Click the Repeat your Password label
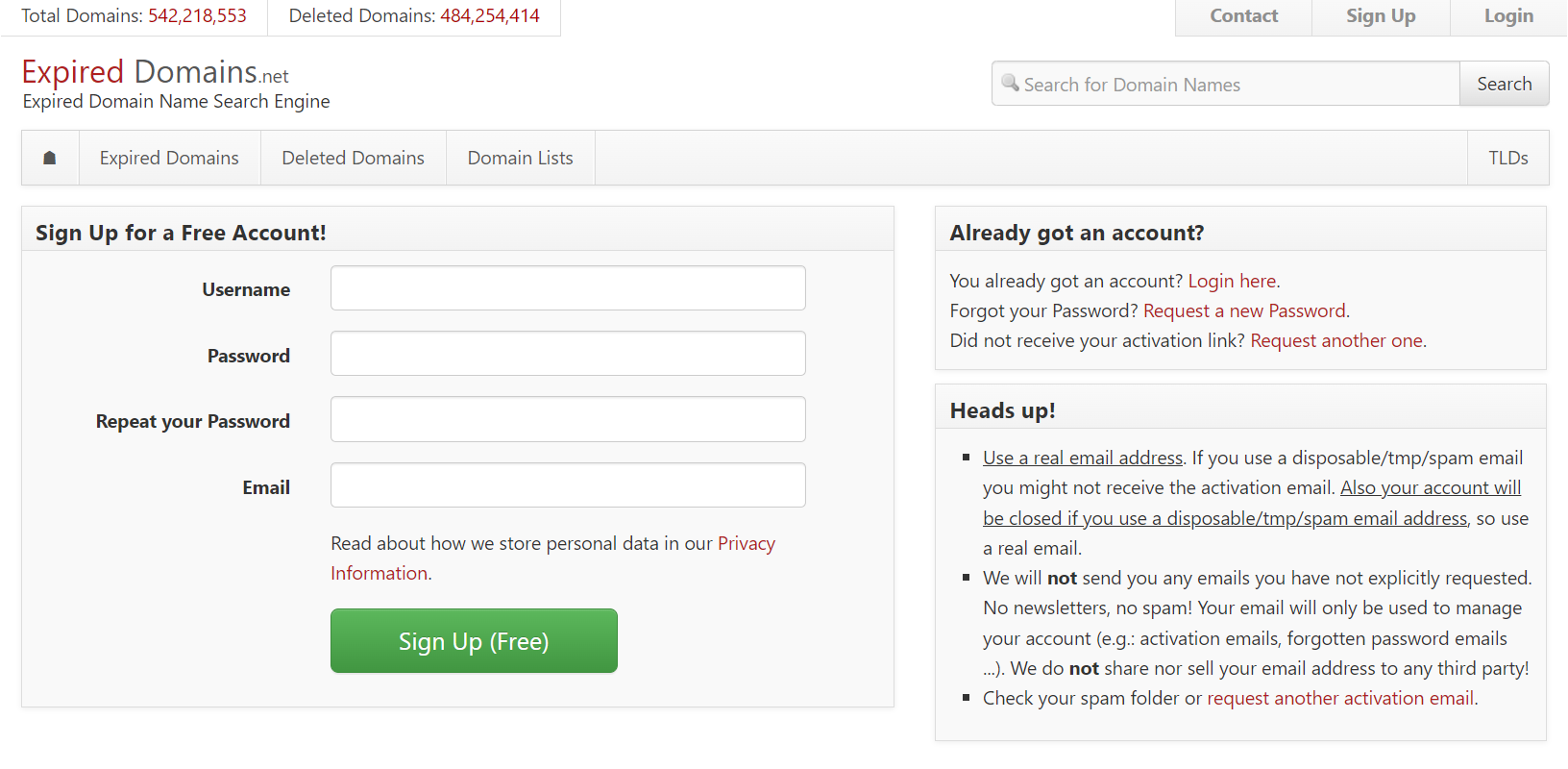This screenshot has height=769, width=1568. pos(192,421)
